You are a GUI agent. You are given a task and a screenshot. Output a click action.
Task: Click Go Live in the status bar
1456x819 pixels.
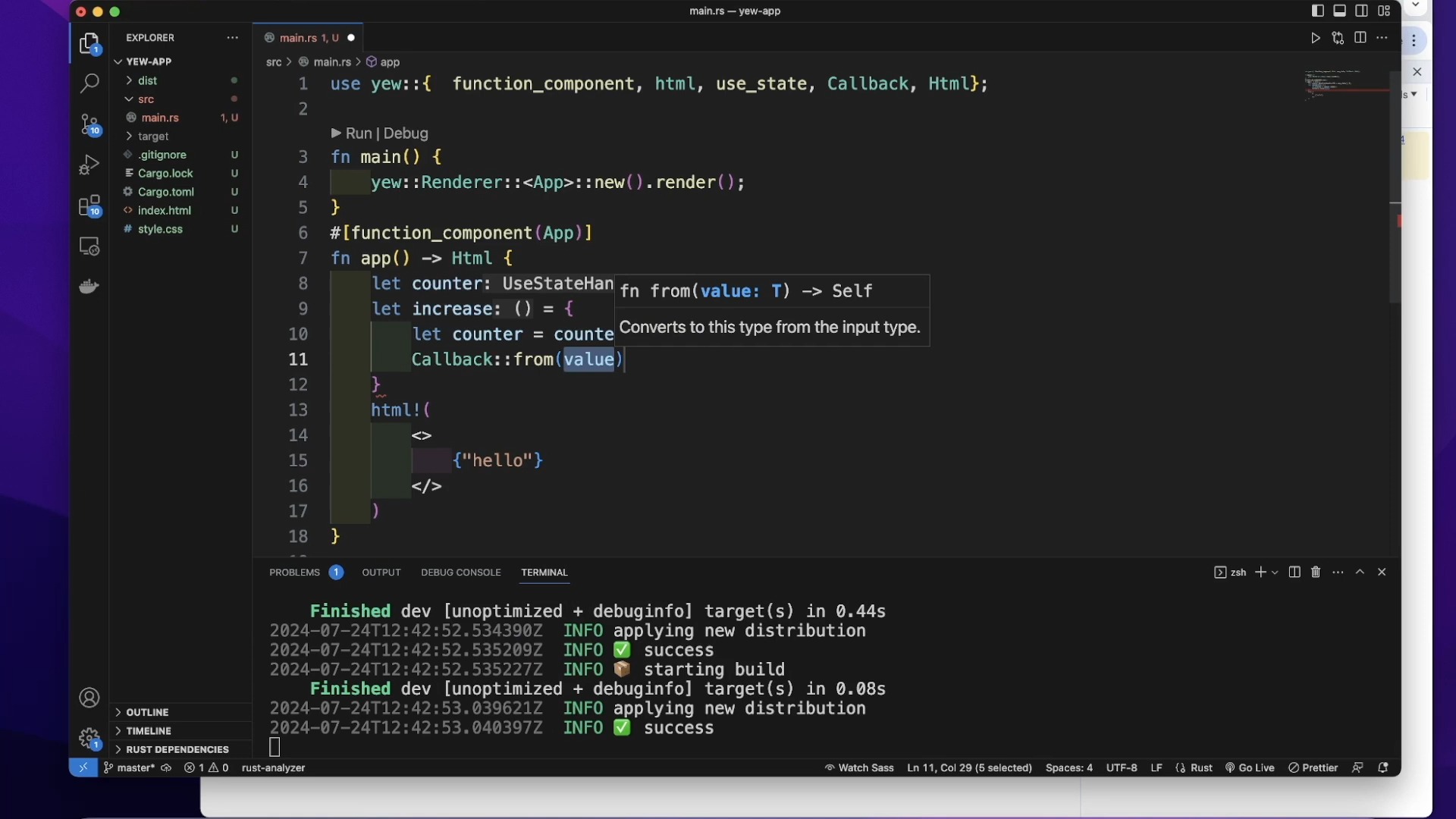[x=1250, y=767]
